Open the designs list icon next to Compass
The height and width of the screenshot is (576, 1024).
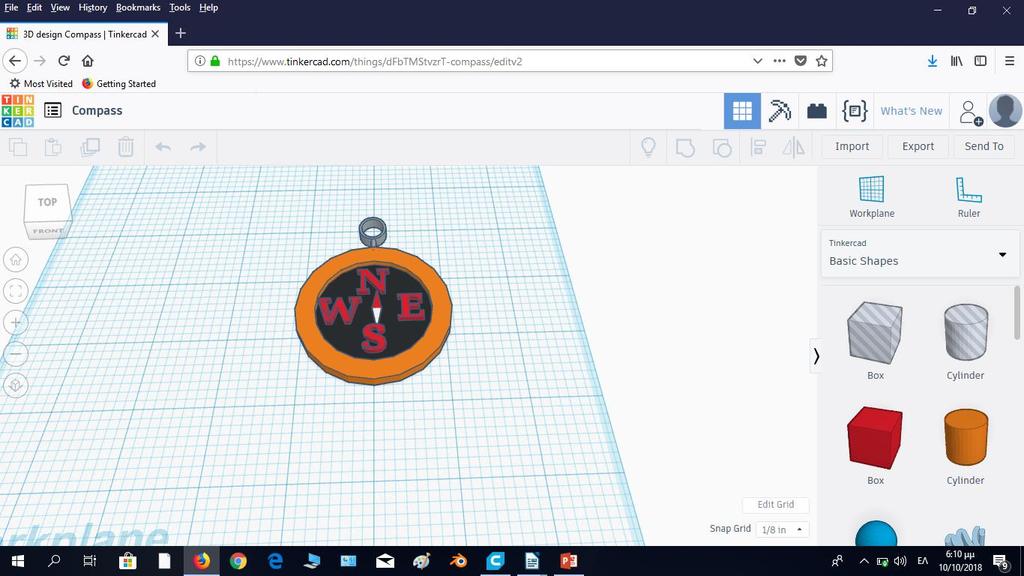[x=53, y=110]
